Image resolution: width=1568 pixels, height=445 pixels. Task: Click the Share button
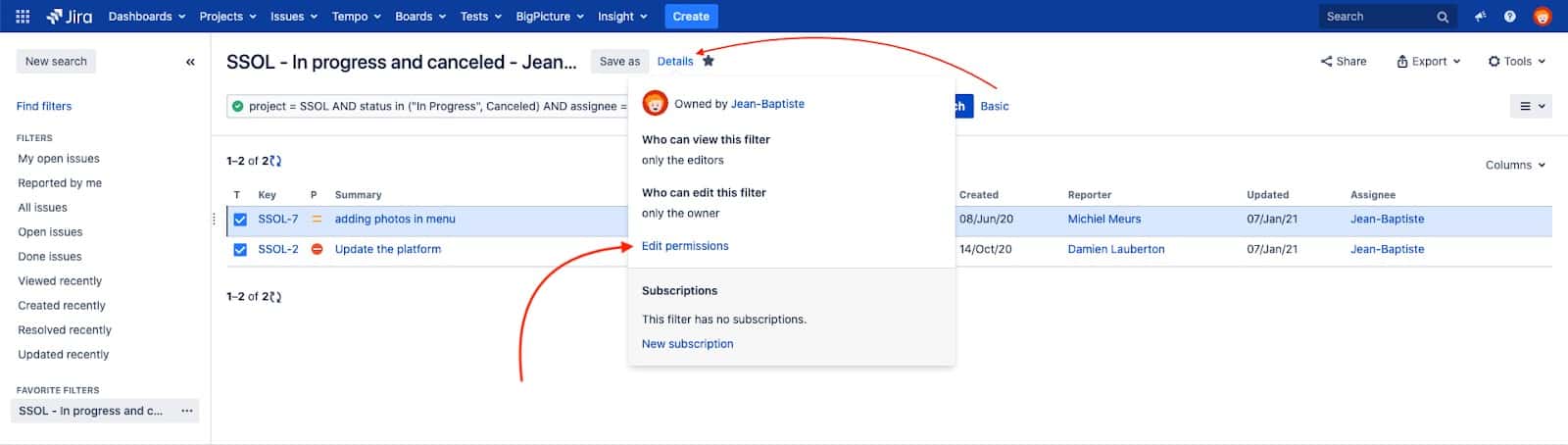pyautogui.click(x=1344, y=61)
